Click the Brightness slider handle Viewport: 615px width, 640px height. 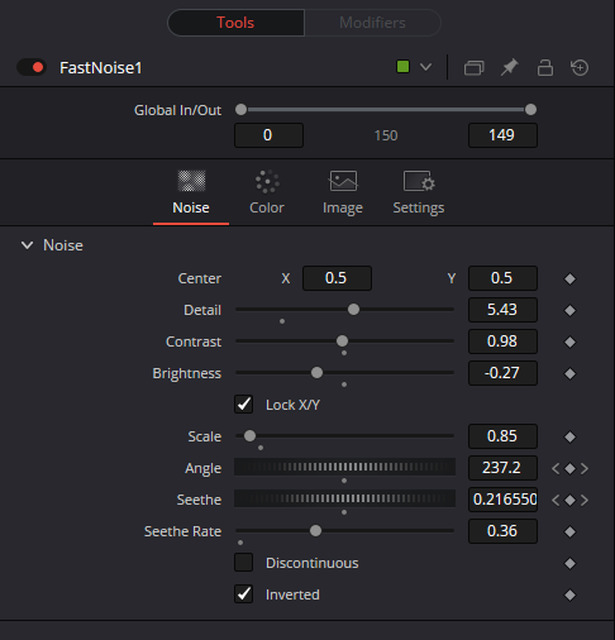(317, 373)
